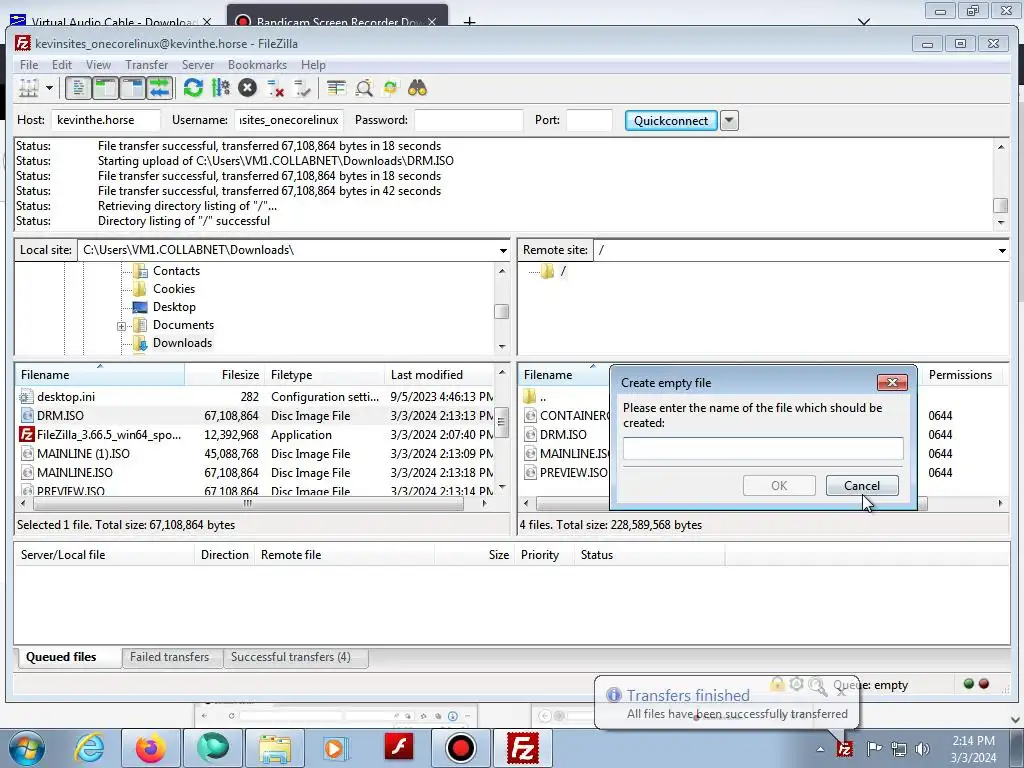Open the File menu

point(29,65)
